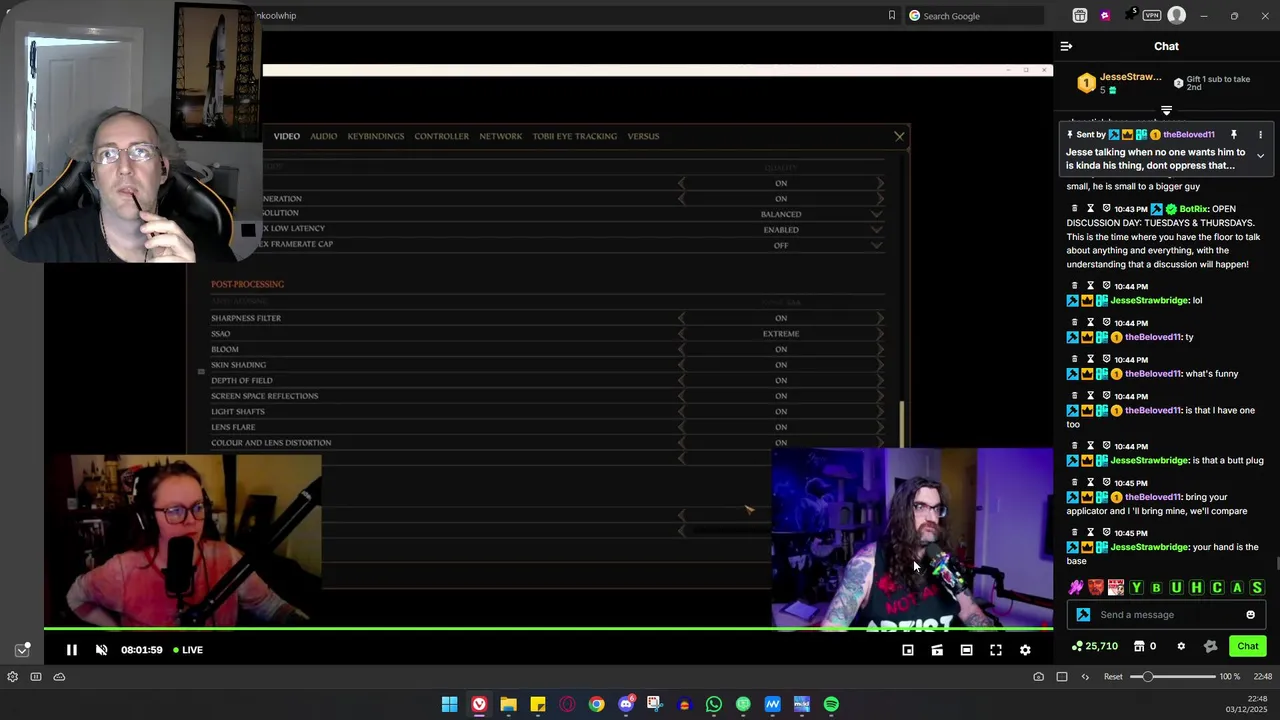Change SSAO with the left arrow
Image resolution: width=1280 pixels, height=720 pixels.
(682, 334)
